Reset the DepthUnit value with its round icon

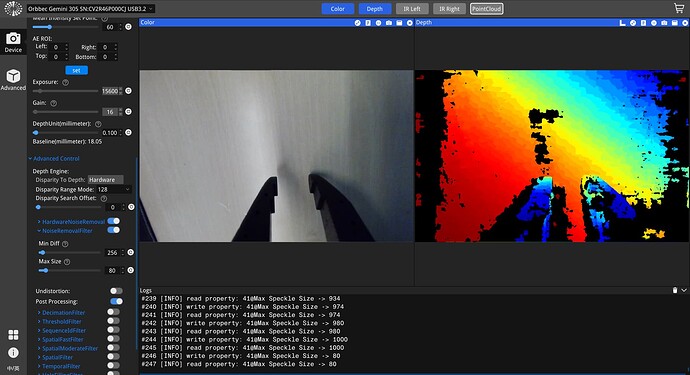click(x=128, y=132)
